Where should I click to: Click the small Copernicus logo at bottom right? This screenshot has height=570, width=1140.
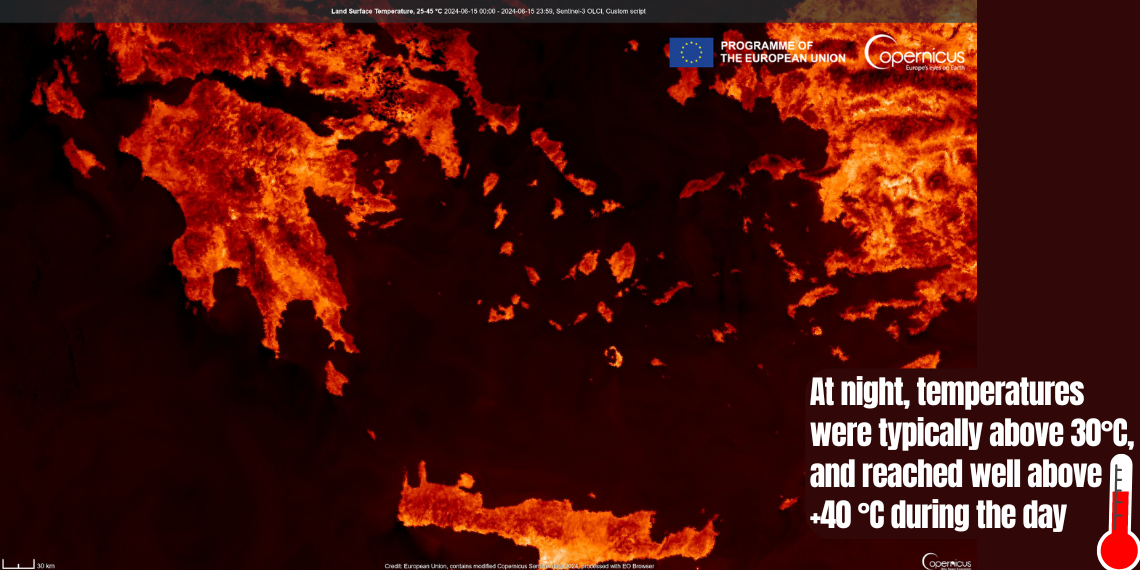pyautogui.click(x=944, y=562)
